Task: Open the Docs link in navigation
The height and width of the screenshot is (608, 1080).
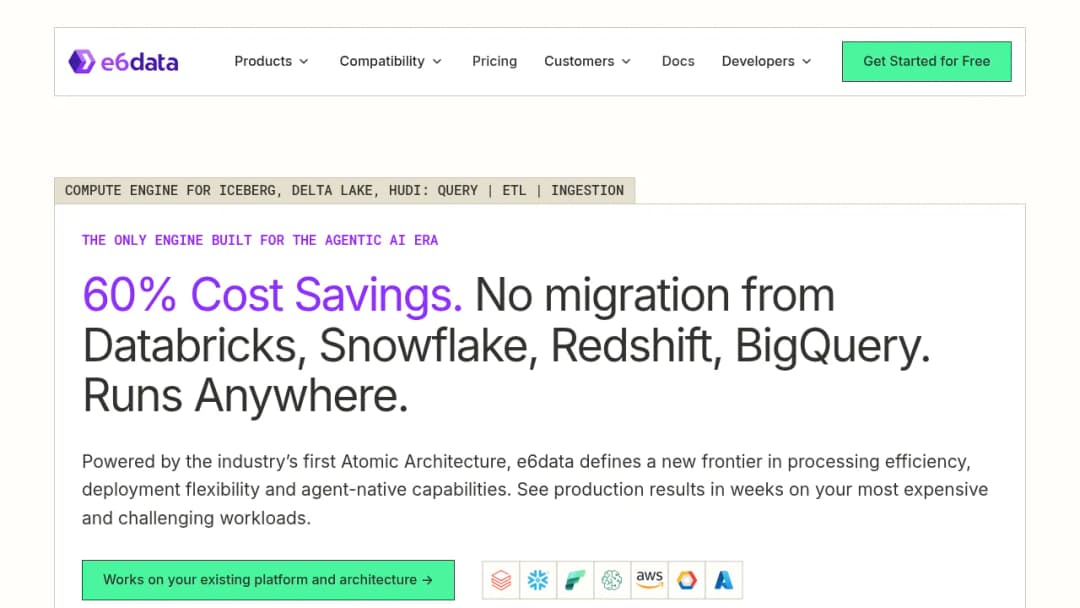Action: [x=678, y=61]
